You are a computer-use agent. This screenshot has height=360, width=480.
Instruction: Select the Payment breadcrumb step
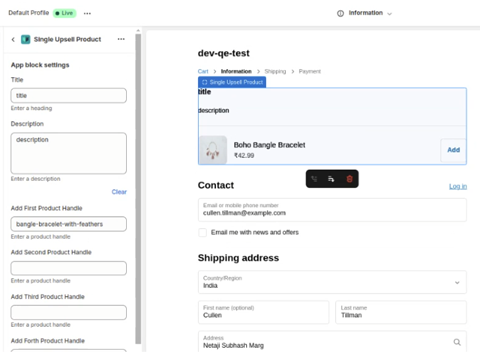coord(310,71)
